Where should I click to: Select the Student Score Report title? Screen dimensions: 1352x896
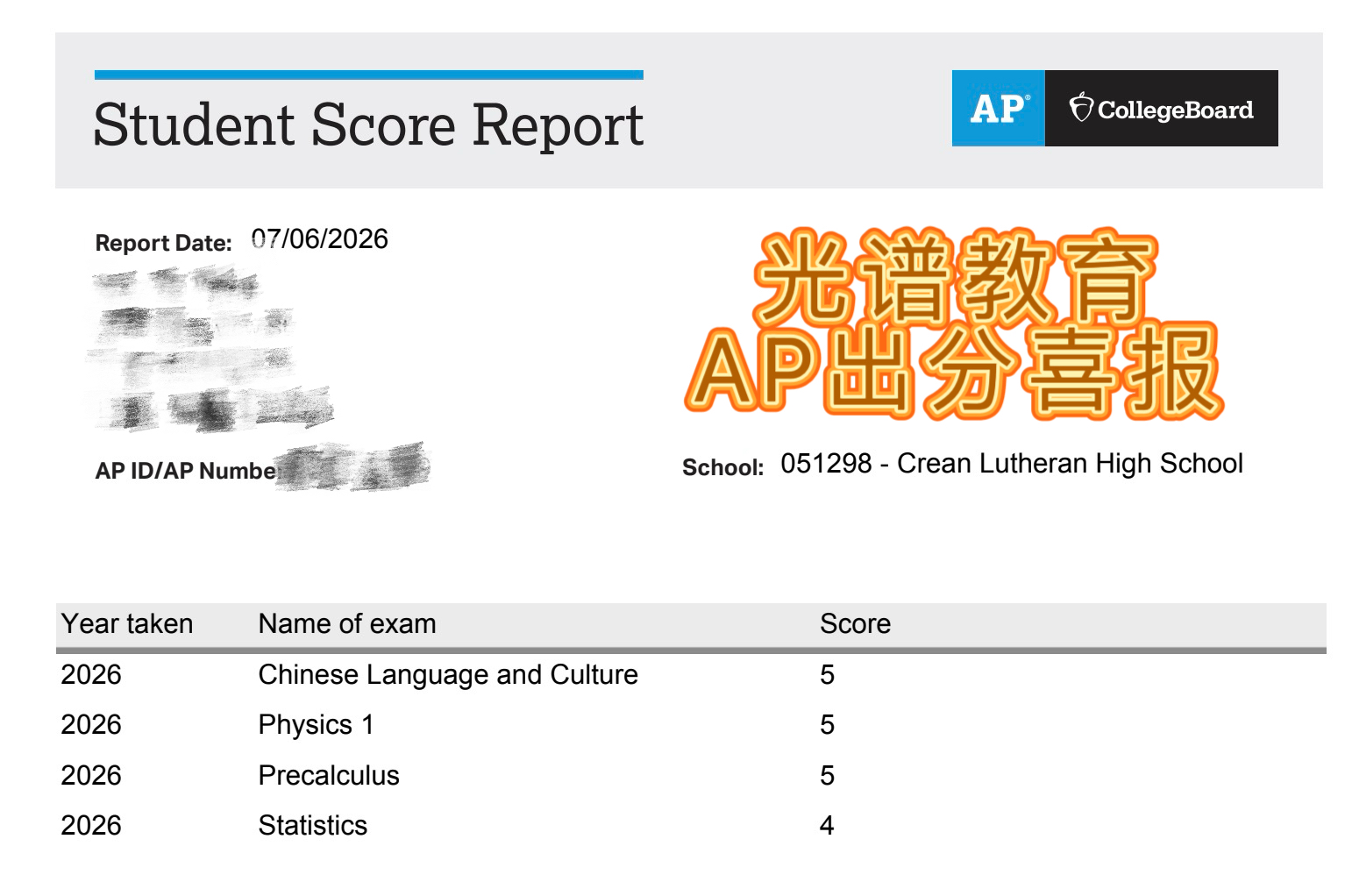[x=368, y=124]
